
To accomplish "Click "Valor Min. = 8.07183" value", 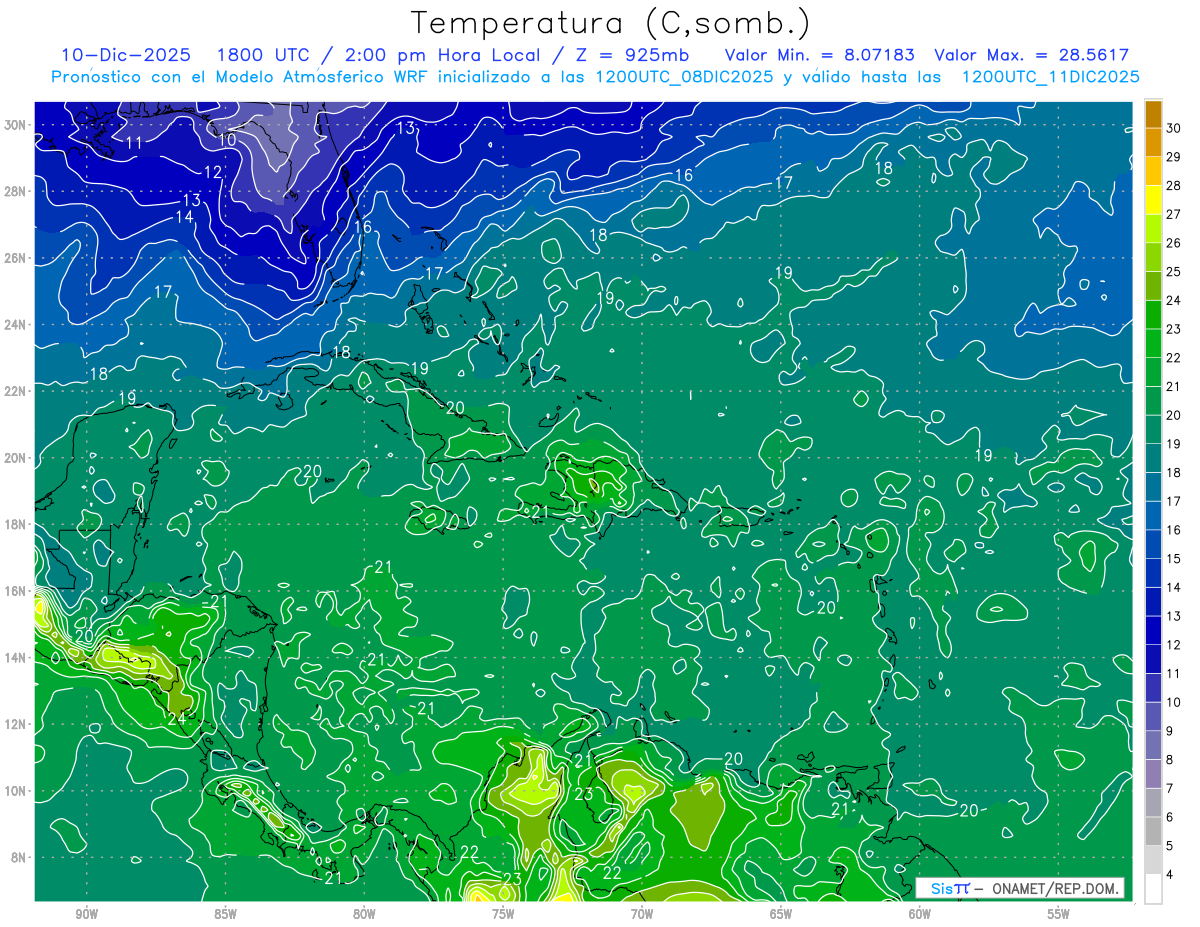I will tap(819, 55).
